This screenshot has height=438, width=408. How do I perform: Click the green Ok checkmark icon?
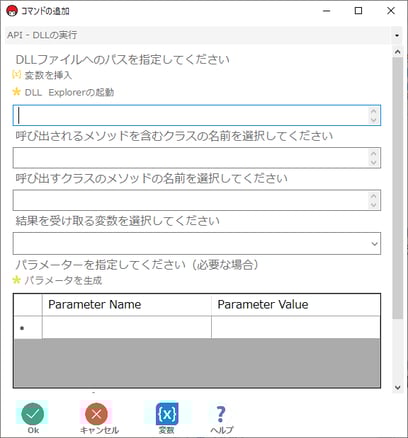(32, 414)
